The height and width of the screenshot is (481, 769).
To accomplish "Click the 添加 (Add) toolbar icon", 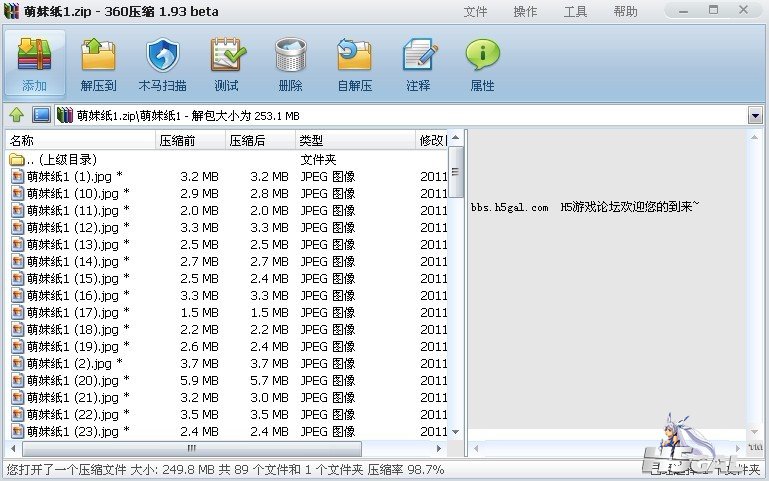I will [x=34, y=64].
